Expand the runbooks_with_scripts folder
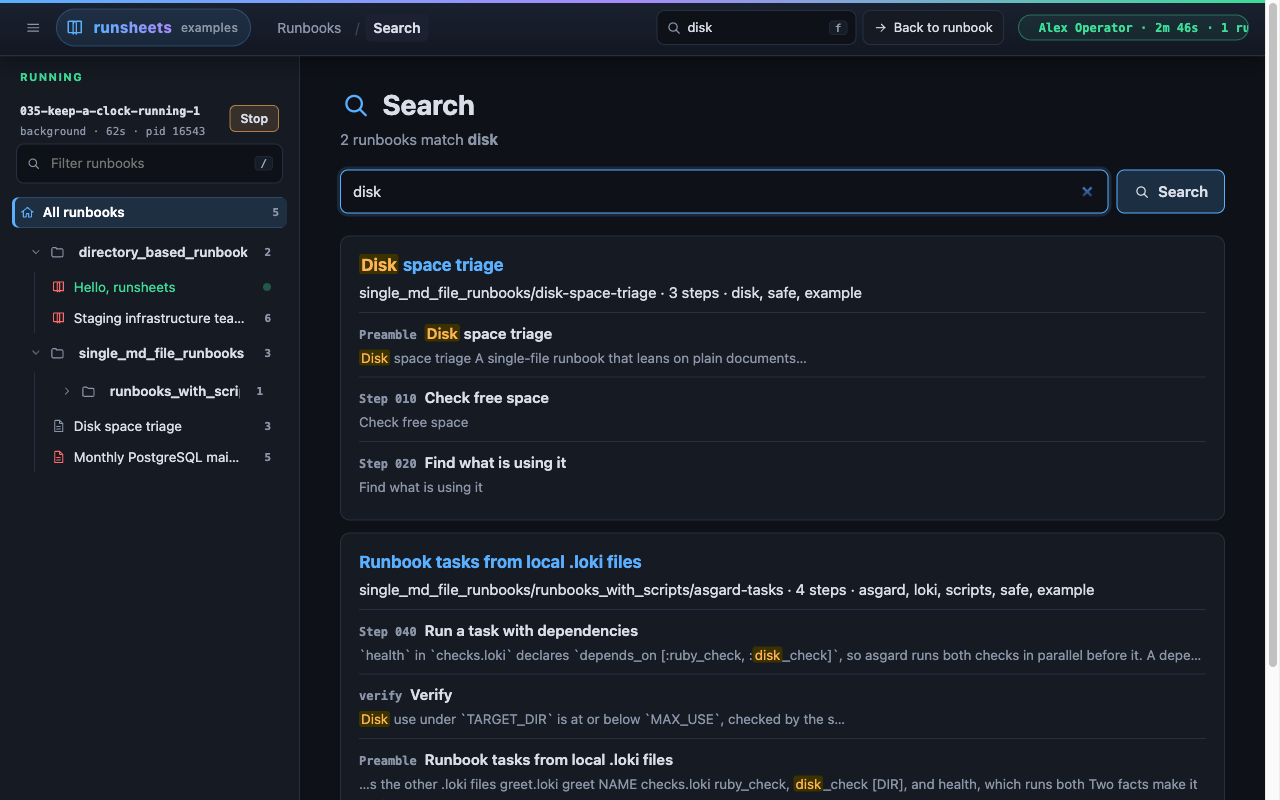This screenshot has height=800, width=1280. click(x=67, y=391)
